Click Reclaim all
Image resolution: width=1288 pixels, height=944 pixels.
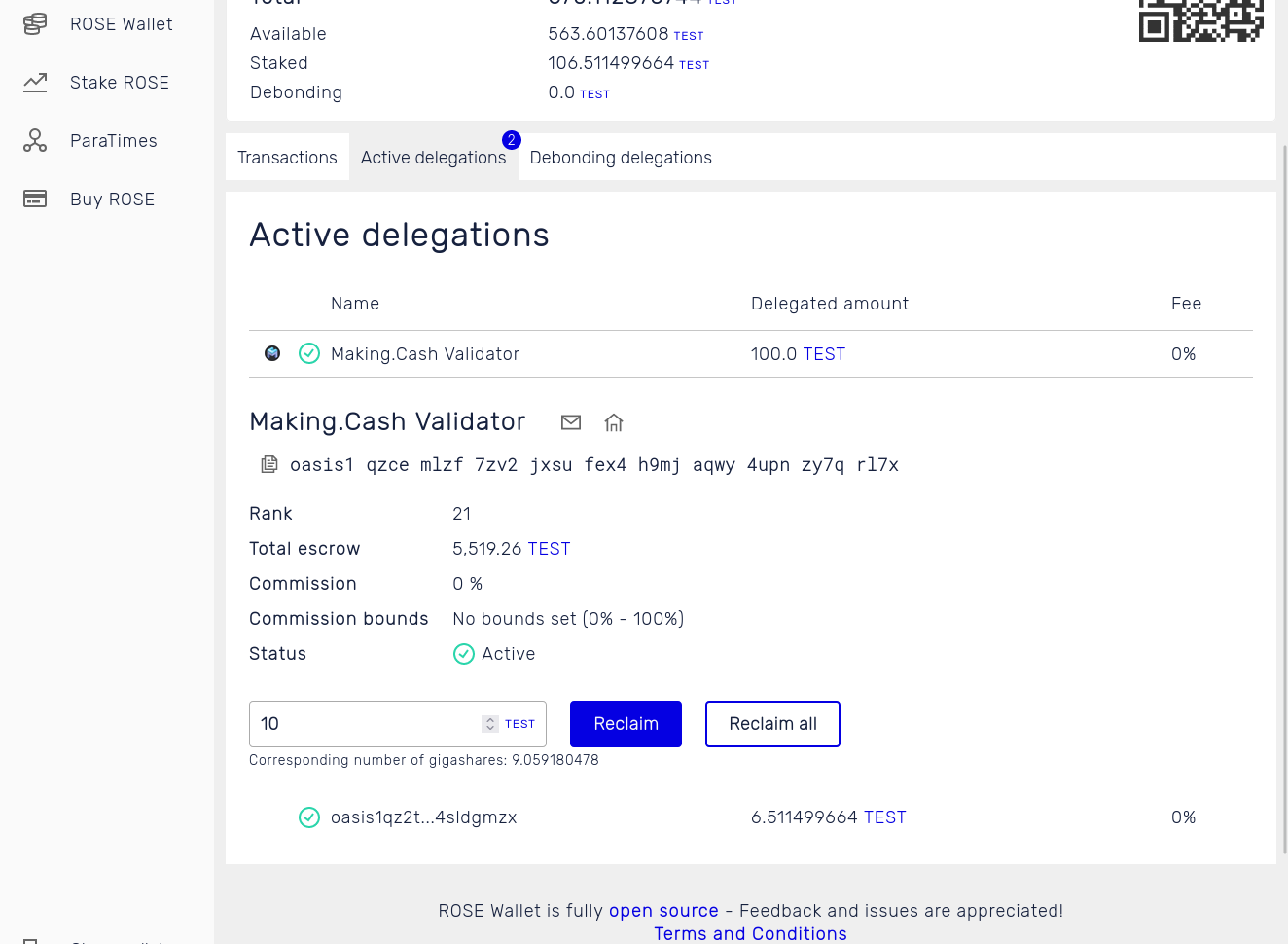point(772,723)
